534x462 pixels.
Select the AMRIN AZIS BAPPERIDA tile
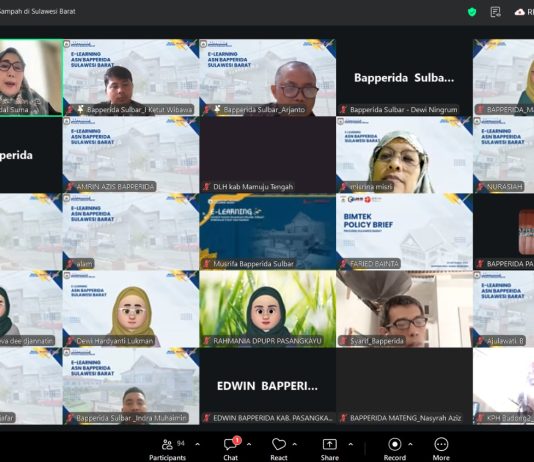coord(131,155)
